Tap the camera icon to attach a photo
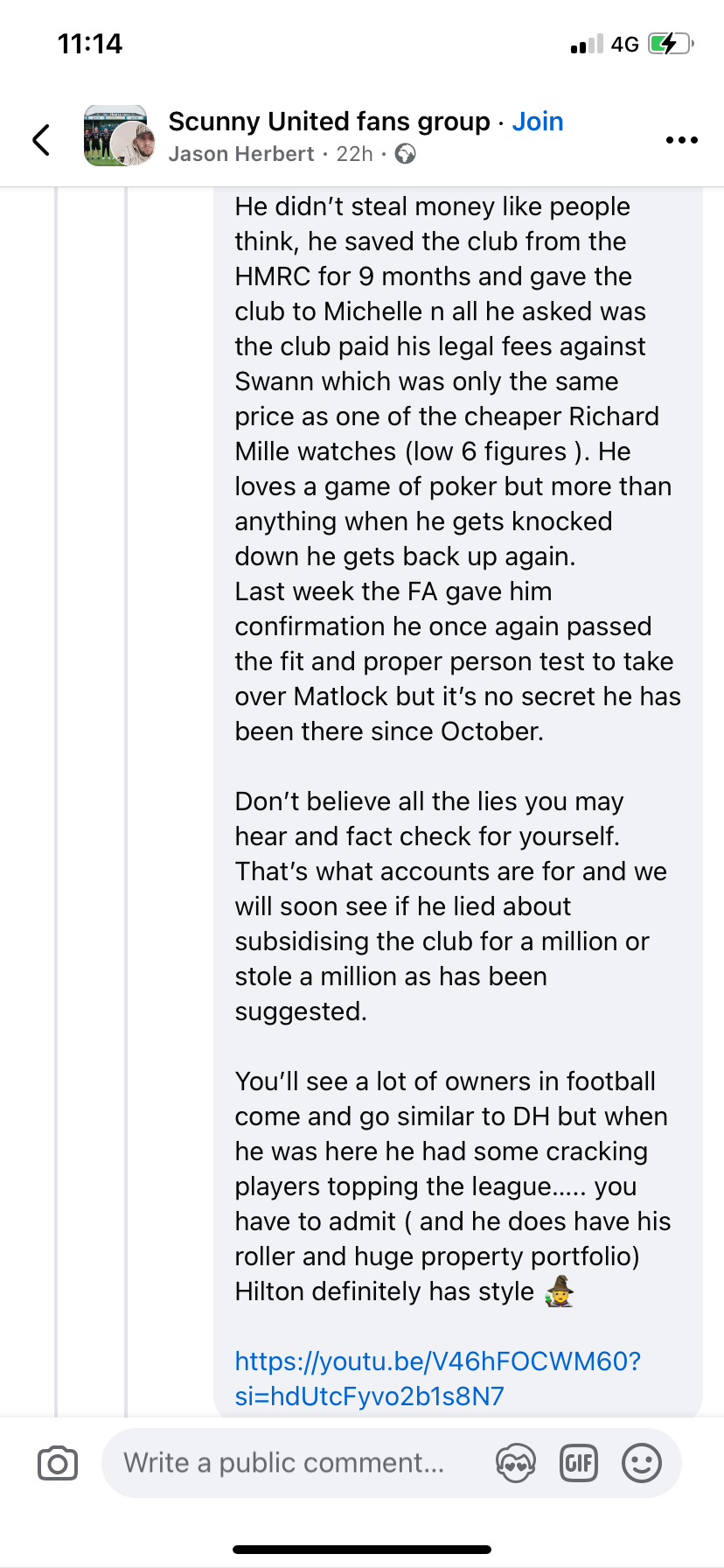The image size is (724, 1568). (x=58, y=1463)
